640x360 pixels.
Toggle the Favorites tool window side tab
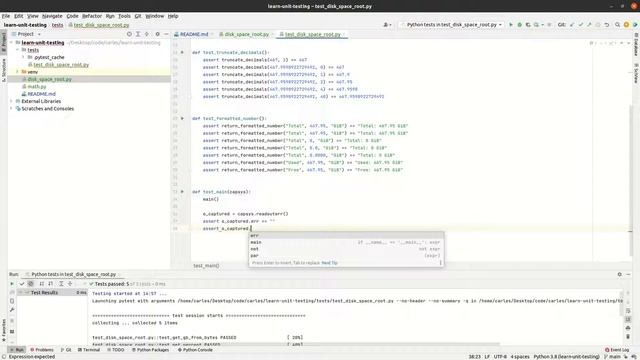4,330
